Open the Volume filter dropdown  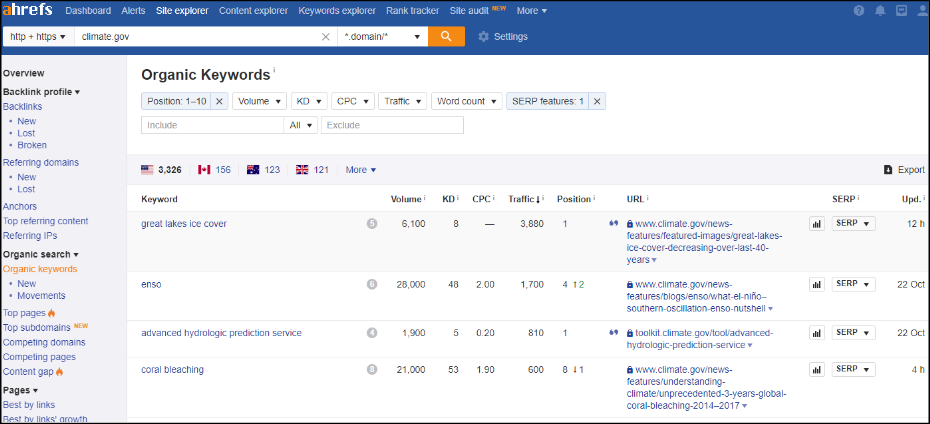tap(260, 101)
